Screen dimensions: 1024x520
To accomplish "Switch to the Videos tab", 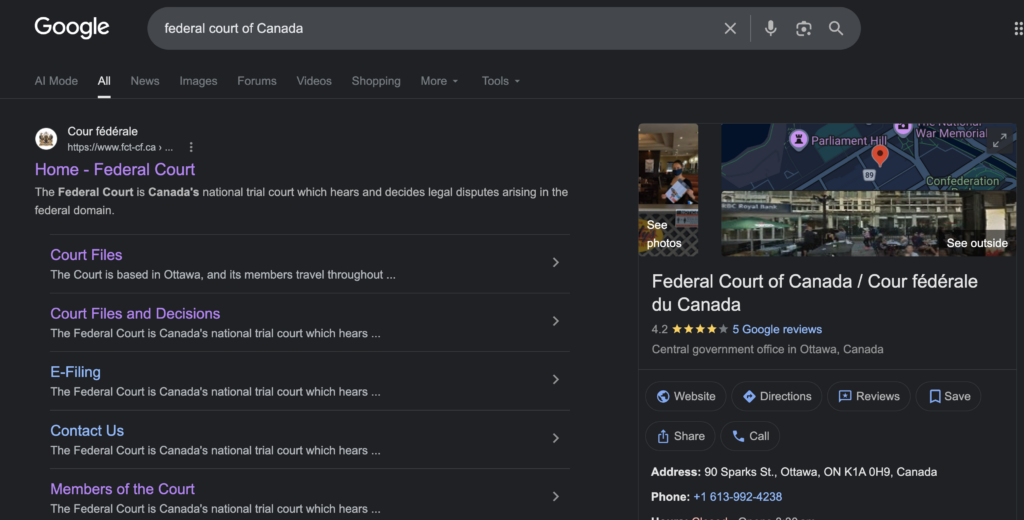I will 314,81.
